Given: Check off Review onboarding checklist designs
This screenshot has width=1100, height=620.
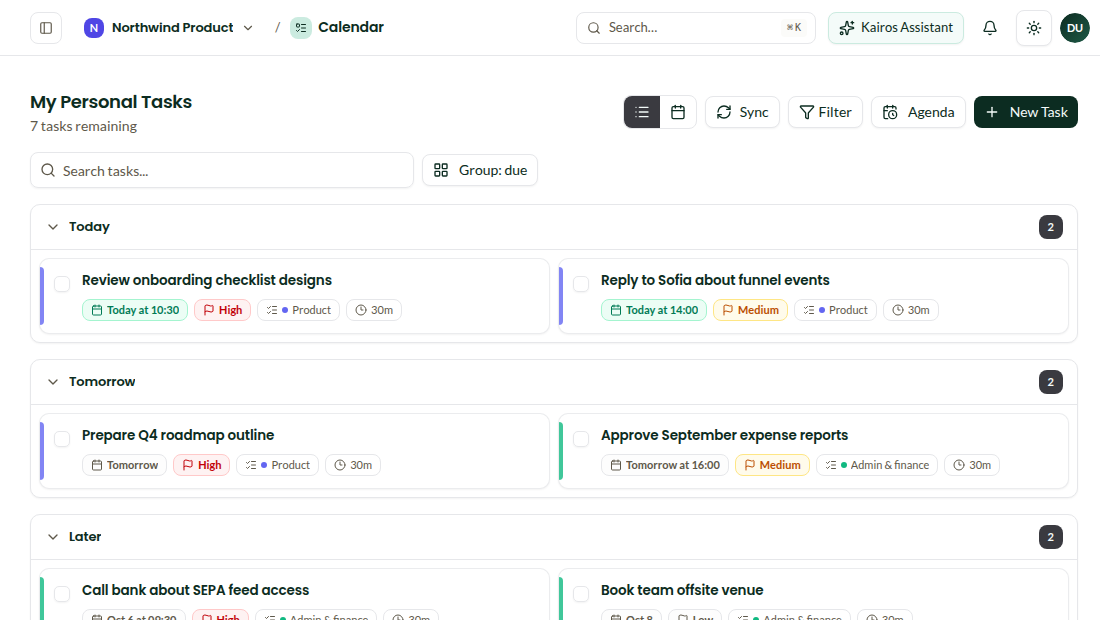Looking at the screenshot, I should (x=62, y=284).
